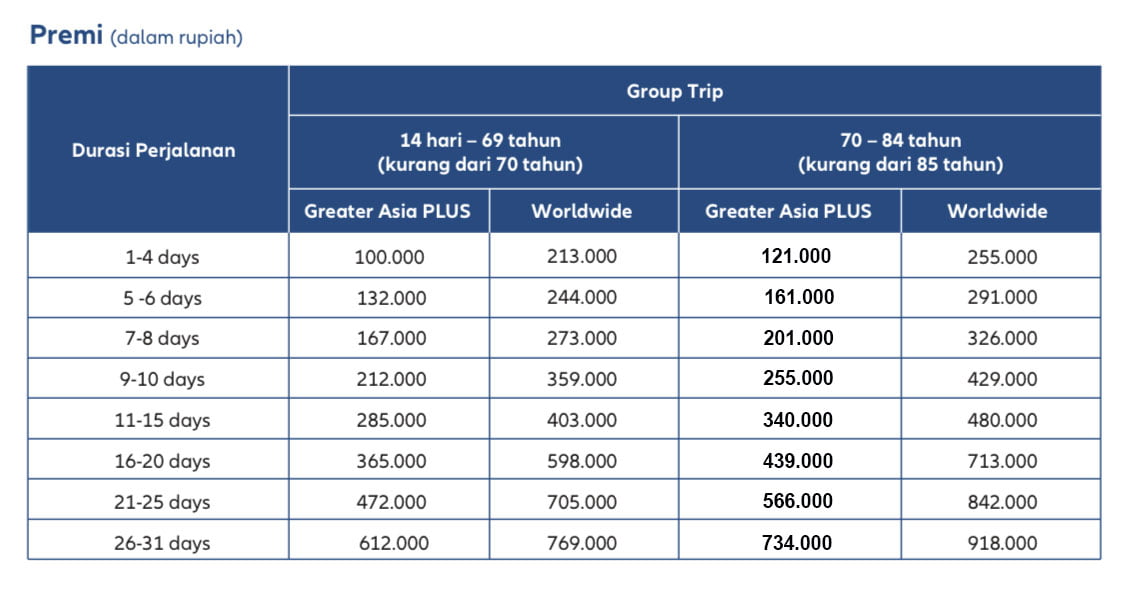Select the 918.000 premium cell

pos(1002,543)
